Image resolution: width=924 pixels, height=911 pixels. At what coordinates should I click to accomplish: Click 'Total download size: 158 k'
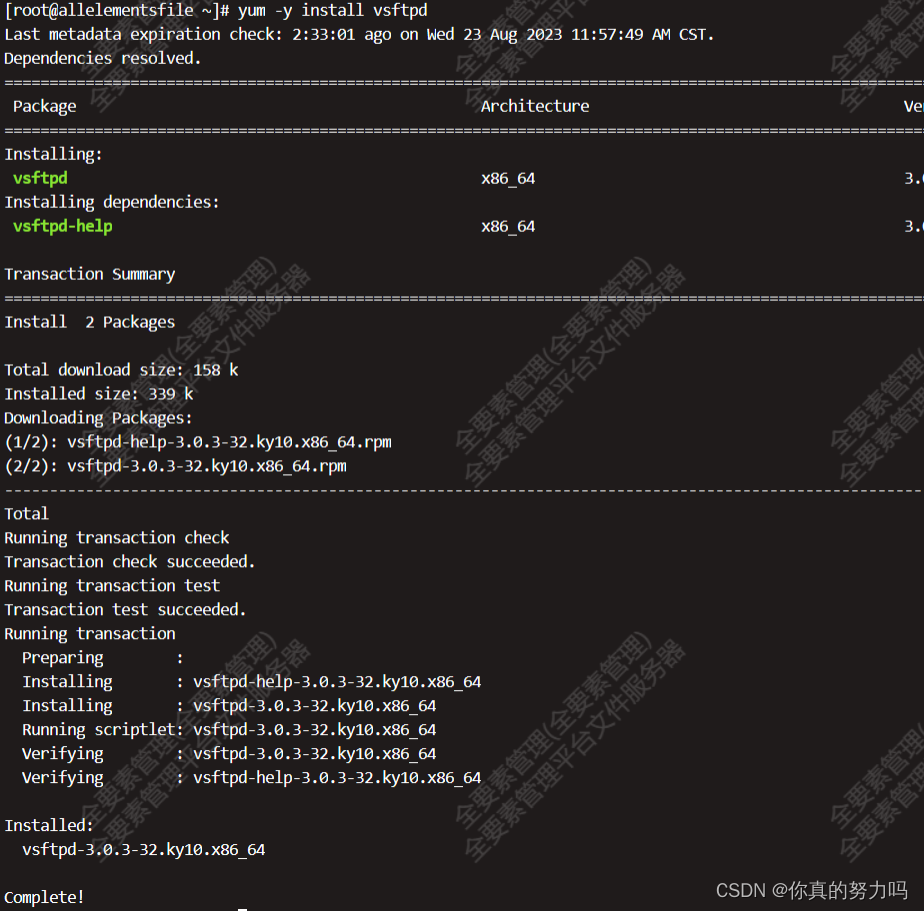[x=121, y=370]
